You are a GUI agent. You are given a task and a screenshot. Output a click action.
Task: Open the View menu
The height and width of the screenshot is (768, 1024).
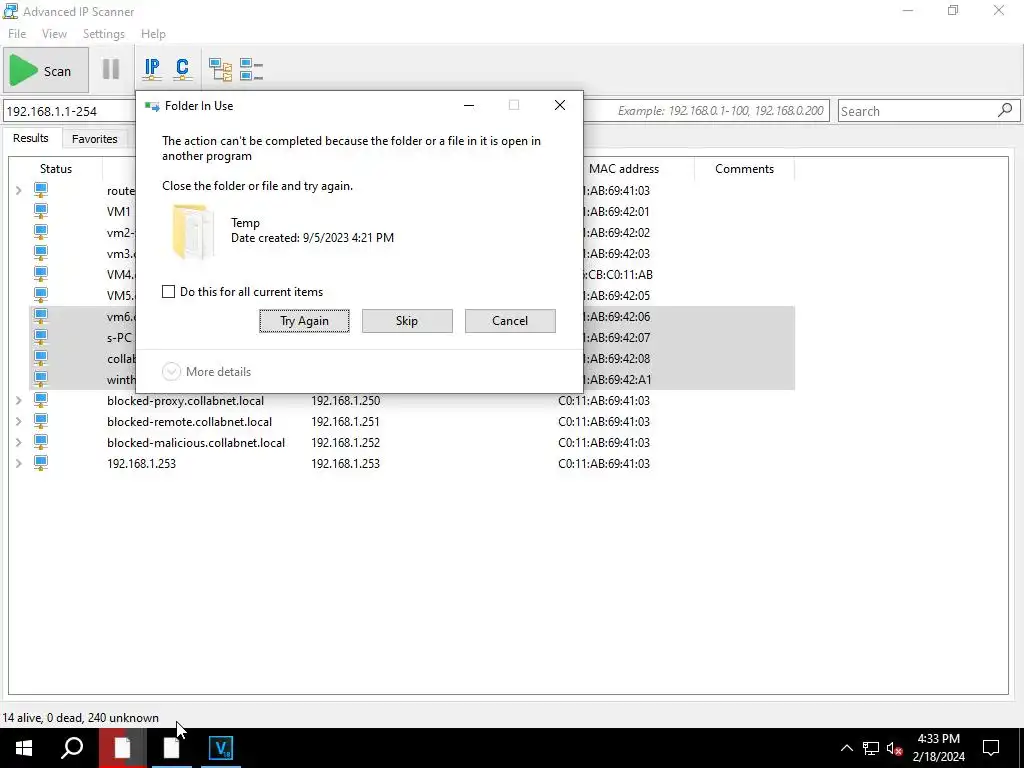coord(54,33)
